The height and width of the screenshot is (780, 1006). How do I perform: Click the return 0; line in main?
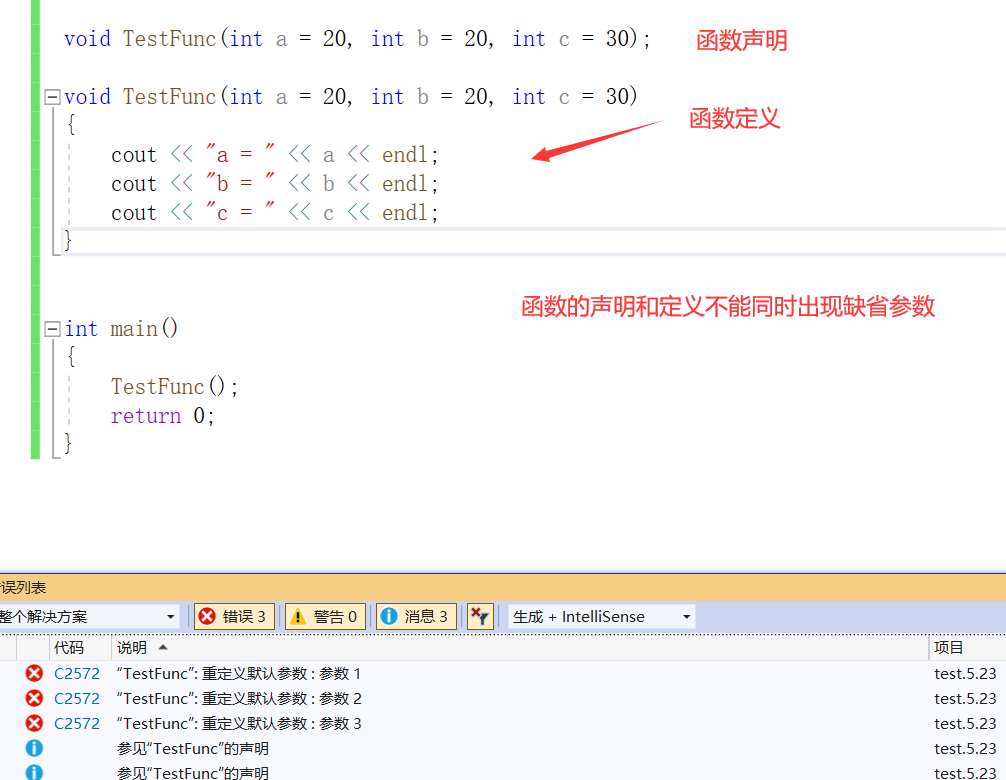click(162, 416)
